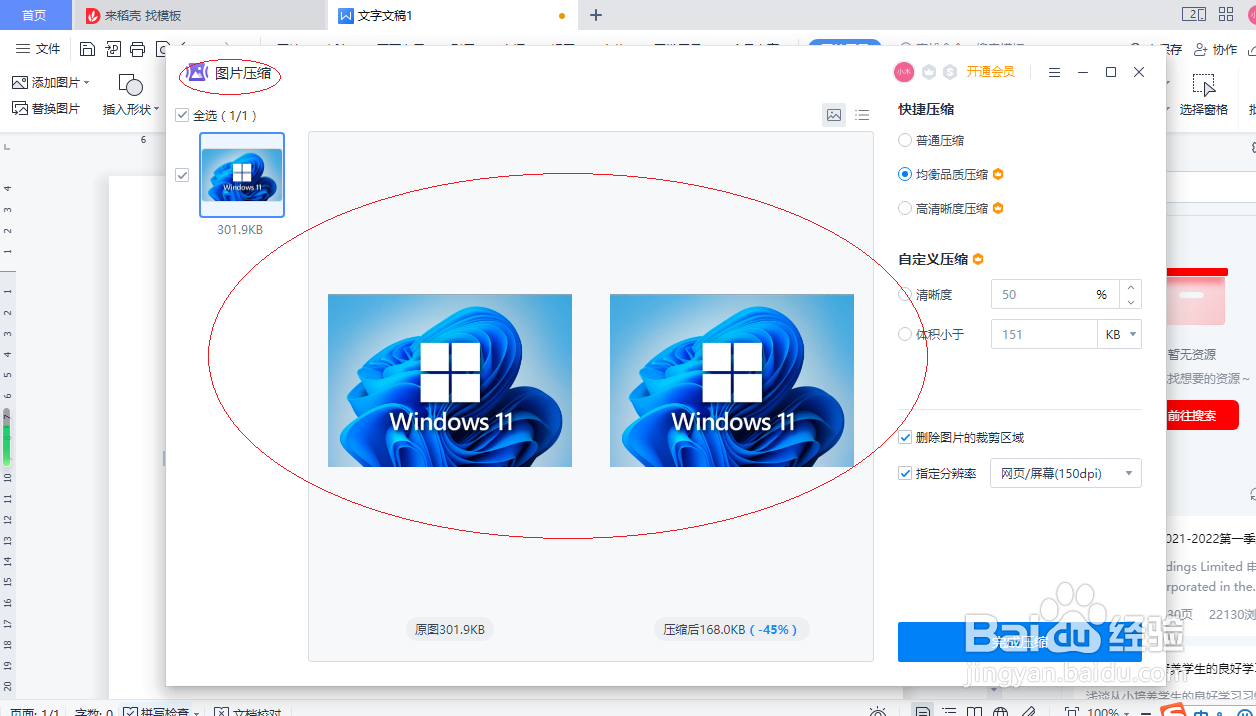The width and height of the screenshot is (1256, 716).
Task: Click the S coin badge icon
Action: point(950,72)
